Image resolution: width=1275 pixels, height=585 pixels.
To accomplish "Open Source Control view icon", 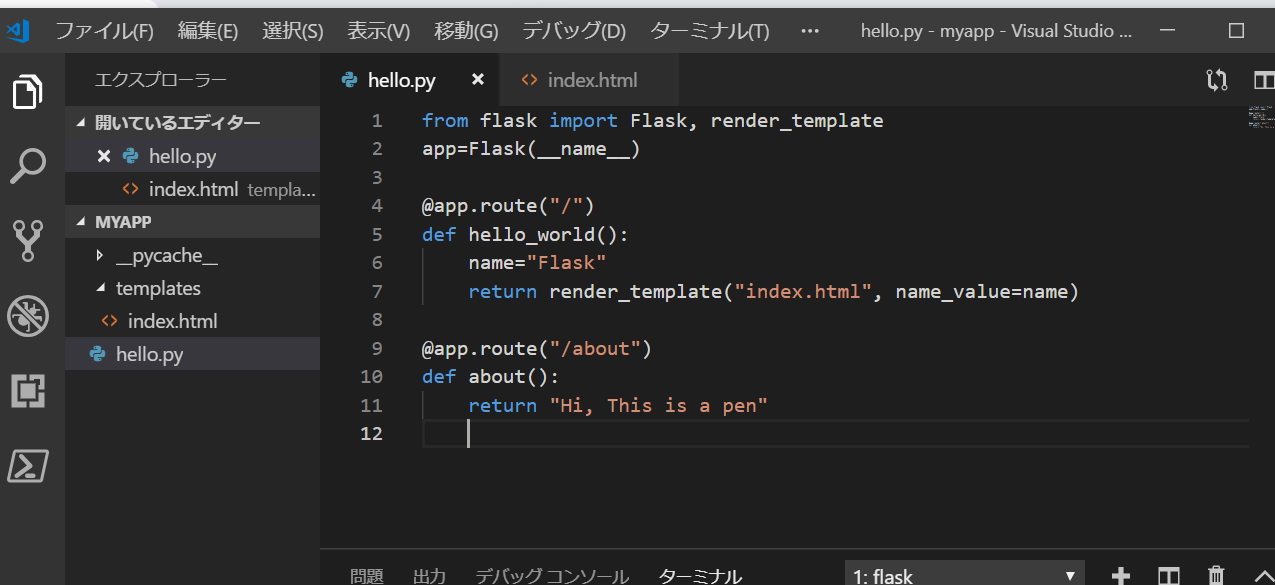I will pyautogui.click(x=28, y=241).
